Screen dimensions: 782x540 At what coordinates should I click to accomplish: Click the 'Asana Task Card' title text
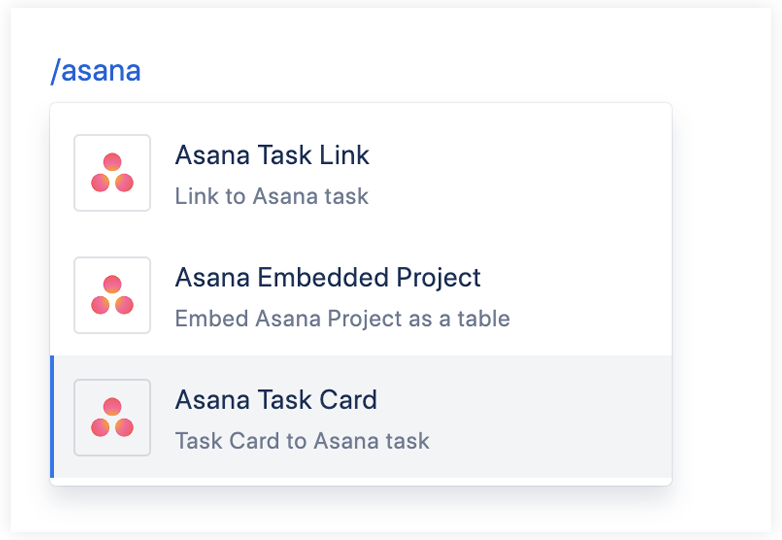point(276,400)
